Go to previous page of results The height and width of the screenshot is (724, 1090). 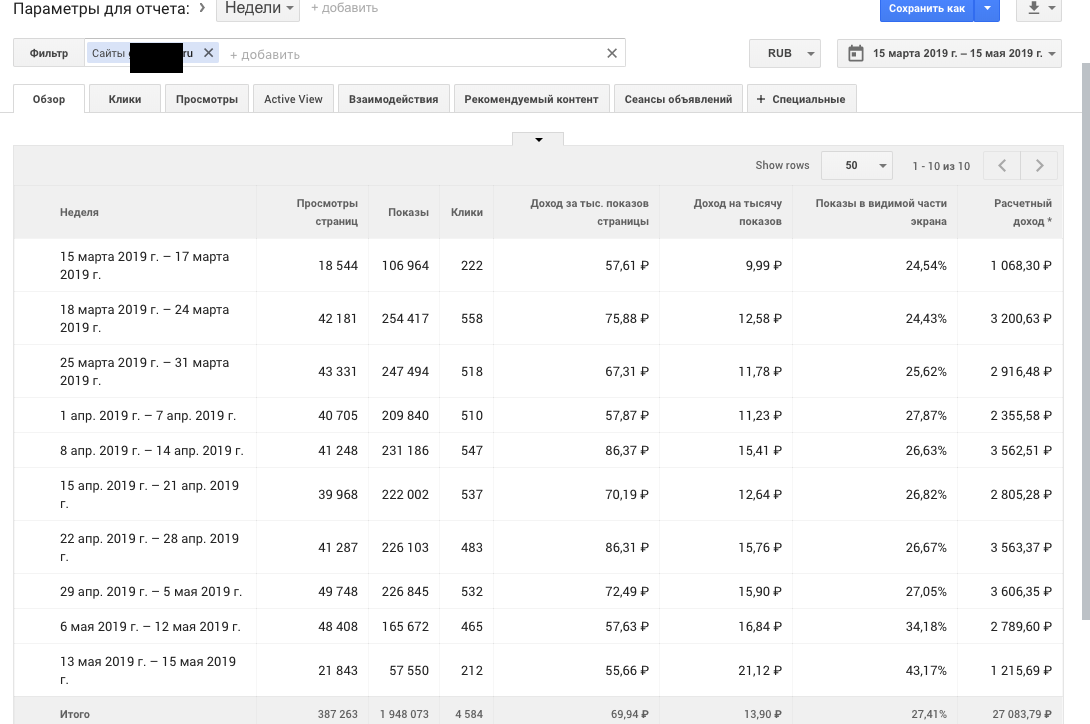pyautogui.click(x=1002, y=166)
